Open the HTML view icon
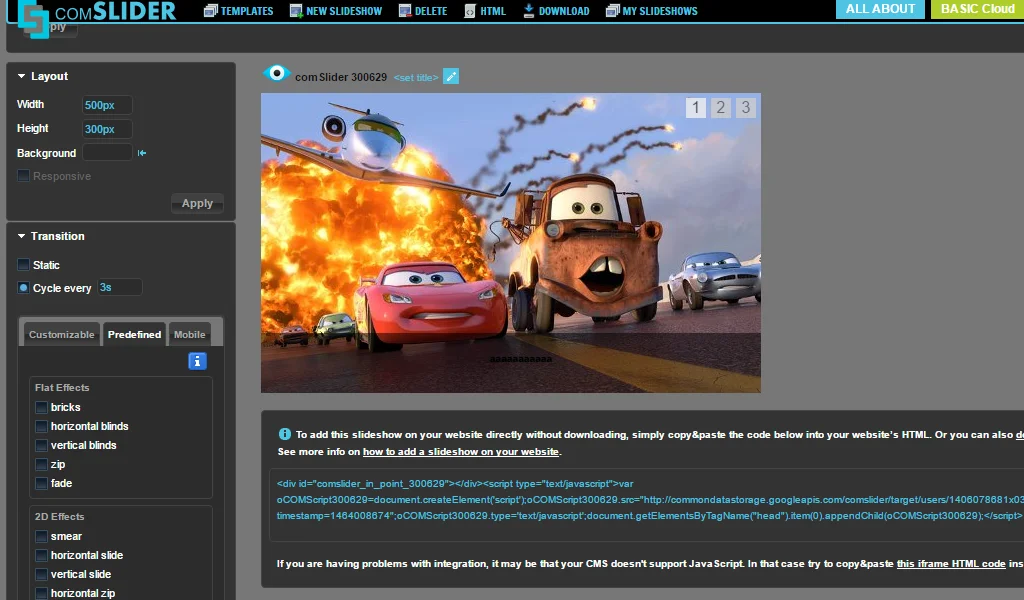The width and height of the screenshot is (1024, 600). [470, 11]
